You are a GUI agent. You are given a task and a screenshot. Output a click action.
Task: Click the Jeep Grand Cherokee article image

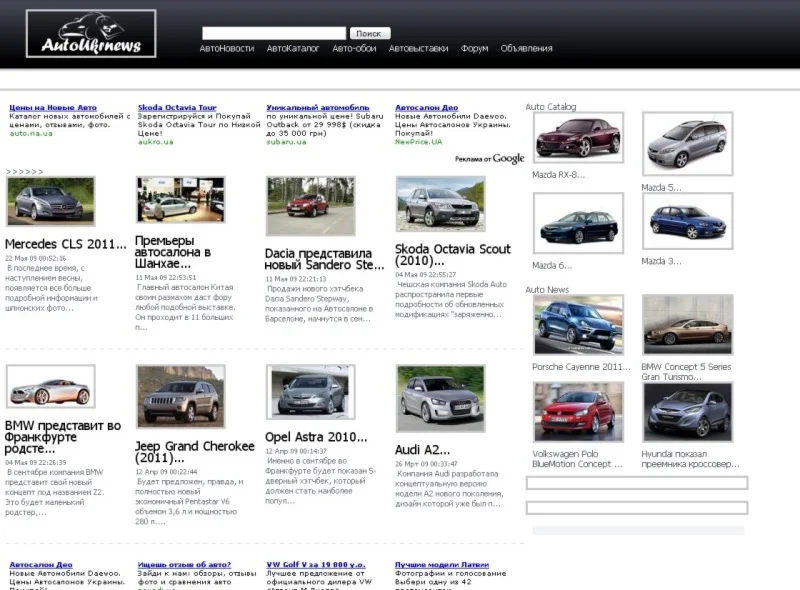[x=180, y=396]
